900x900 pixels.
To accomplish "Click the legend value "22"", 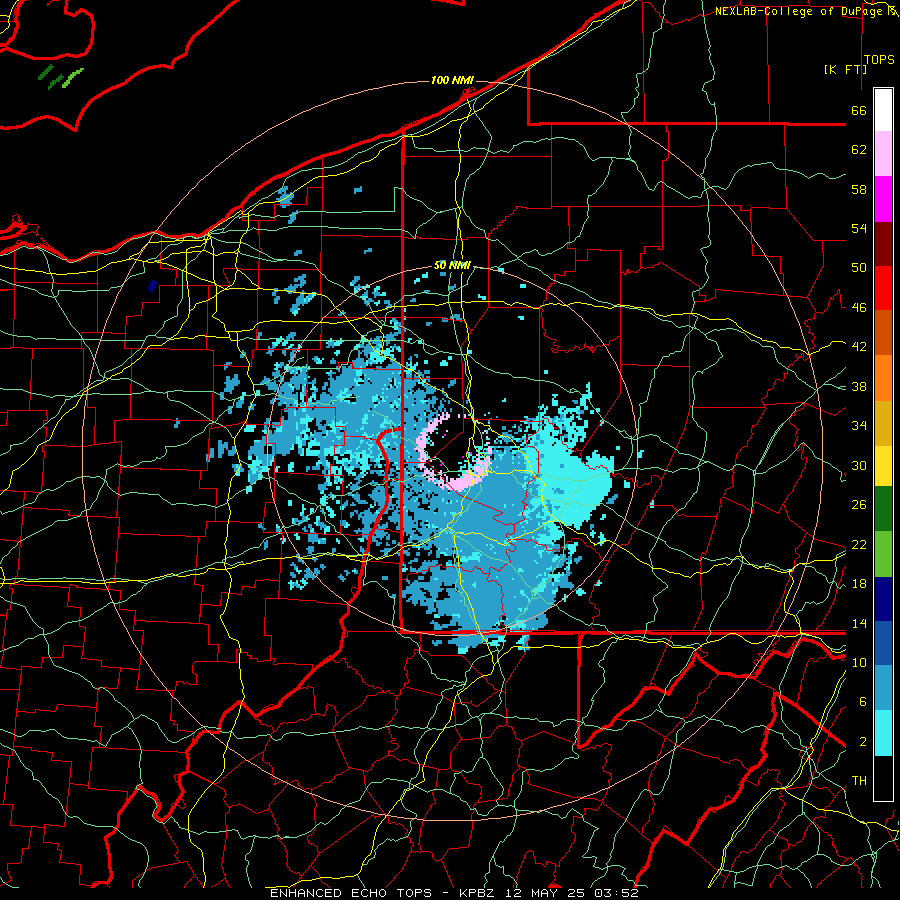I will pos(859,544).
